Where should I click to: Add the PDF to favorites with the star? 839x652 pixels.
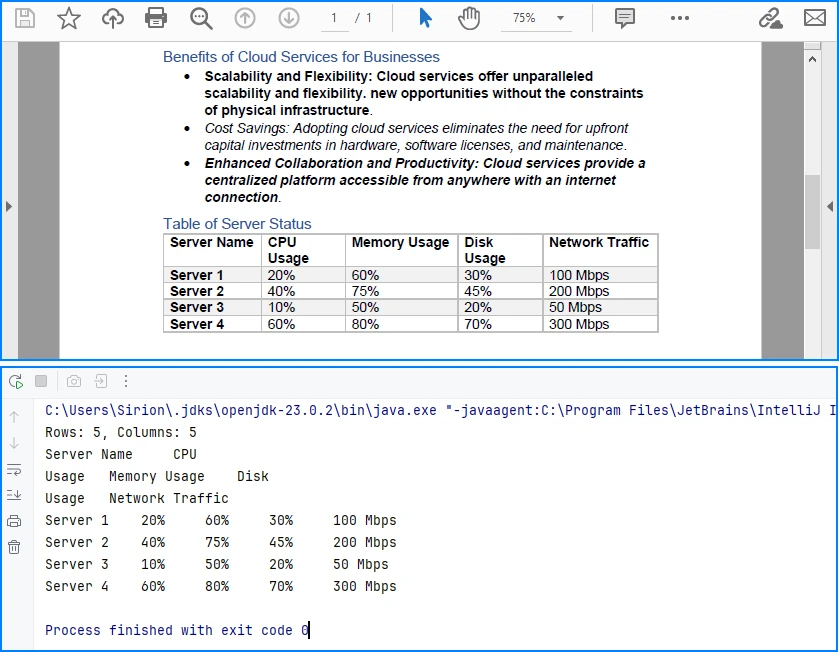coord(68,17)
